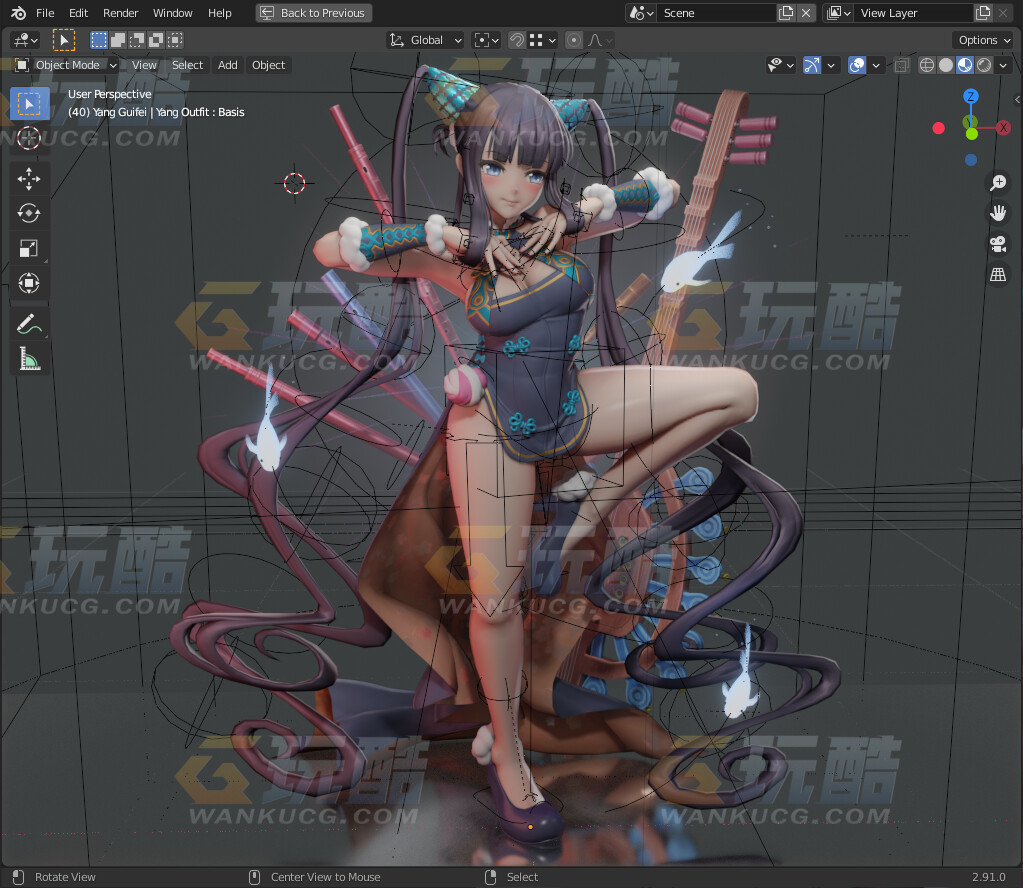The width and height of the screenshot is (1023, 888).
Task: Expand the Options dropdown
Action: pyautogui.click(x=983, y=40)
